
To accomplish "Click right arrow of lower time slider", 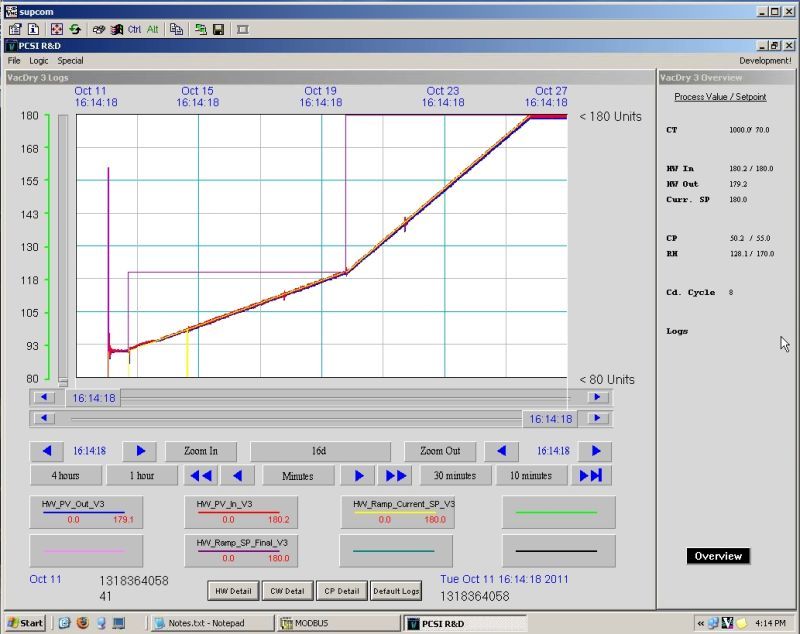I will point(597,418).
